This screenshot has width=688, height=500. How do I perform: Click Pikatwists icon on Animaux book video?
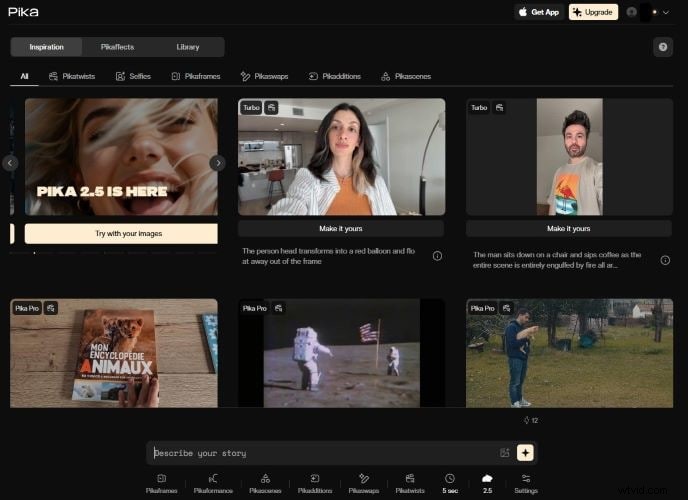coord(51,308)
